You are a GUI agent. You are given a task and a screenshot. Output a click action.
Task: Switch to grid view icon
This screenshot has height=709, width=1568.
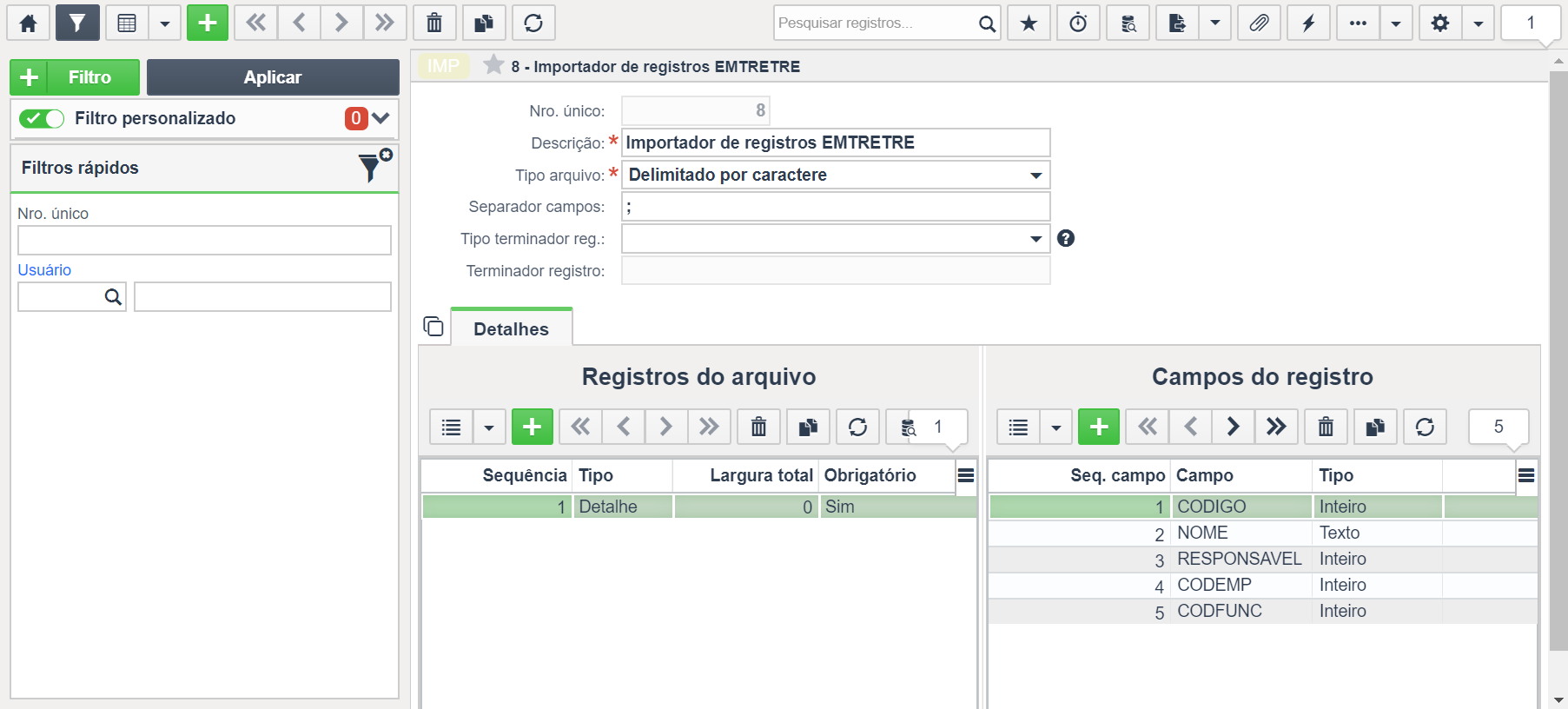(127, 23)
